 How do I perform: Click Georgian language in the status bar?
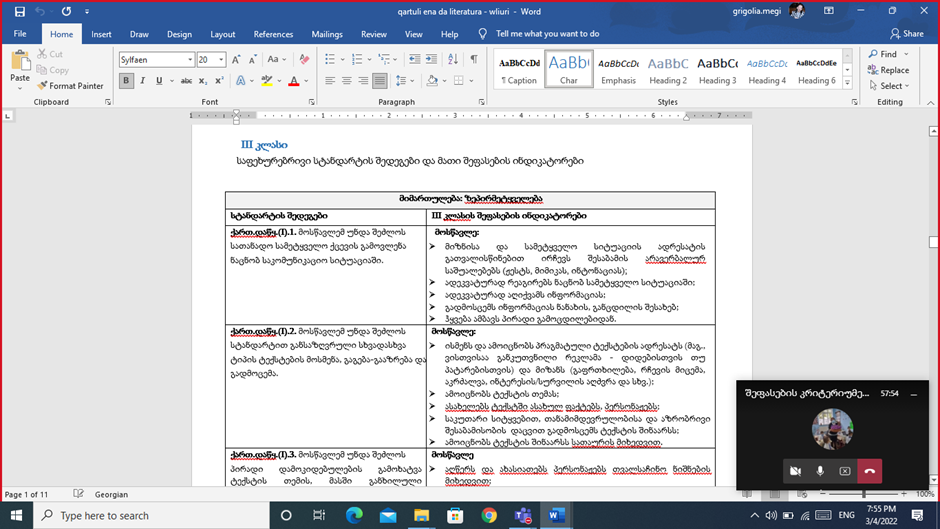click(111, 494)
